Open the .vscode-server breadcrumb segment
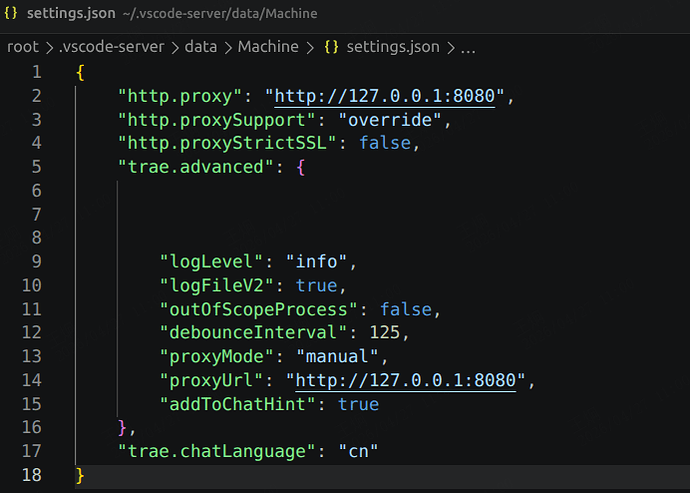Screen dimensions: 690x493 (112, 47)
